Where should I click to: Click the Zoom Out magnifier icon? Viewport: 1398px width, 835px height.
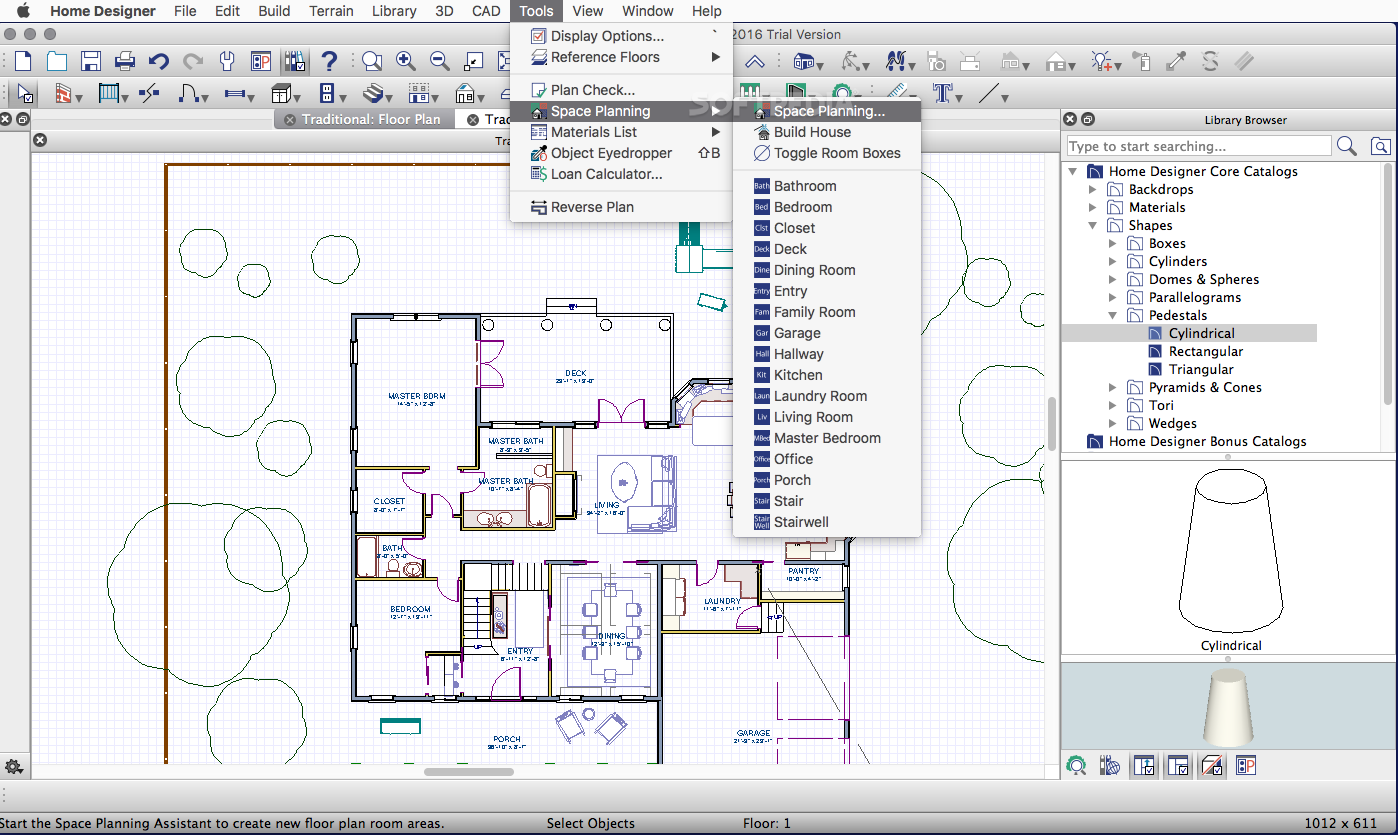[439, 61]
